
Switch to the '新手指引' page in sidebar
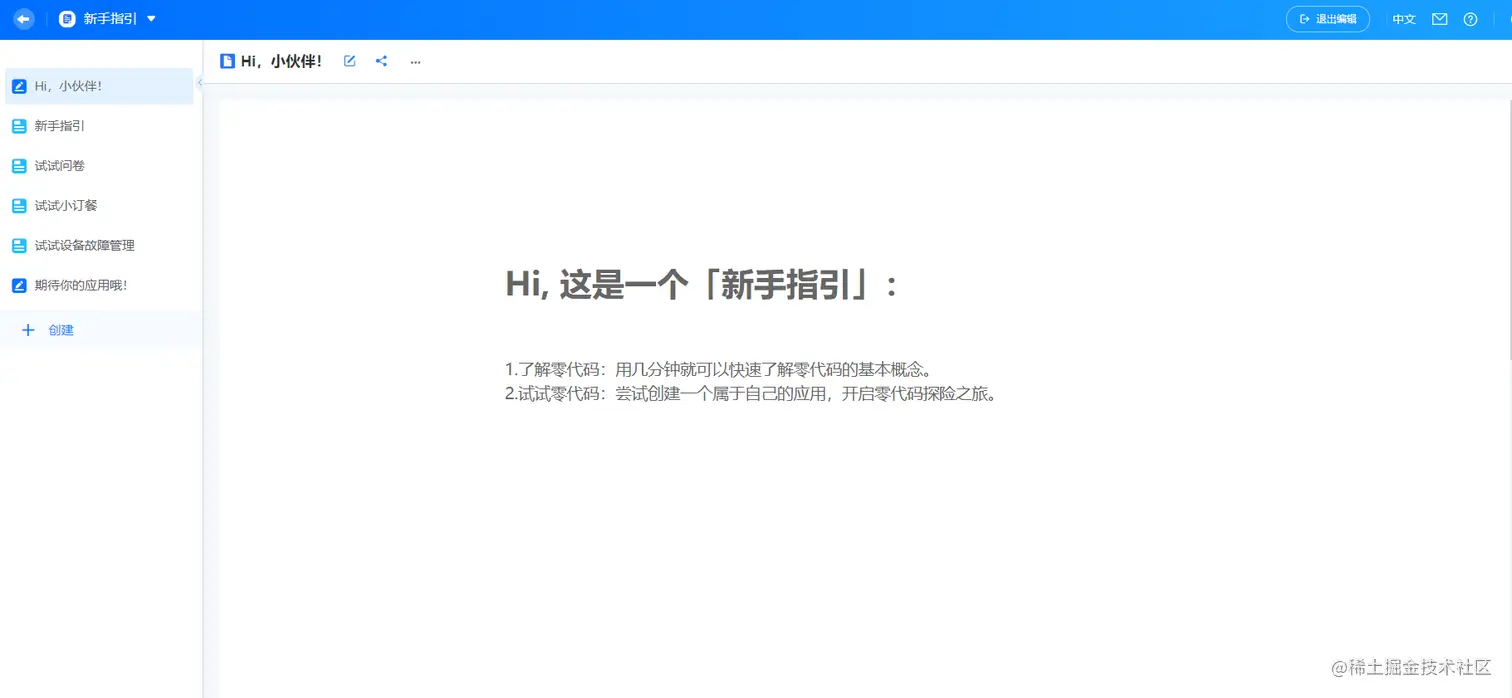(x=62, y=125)
